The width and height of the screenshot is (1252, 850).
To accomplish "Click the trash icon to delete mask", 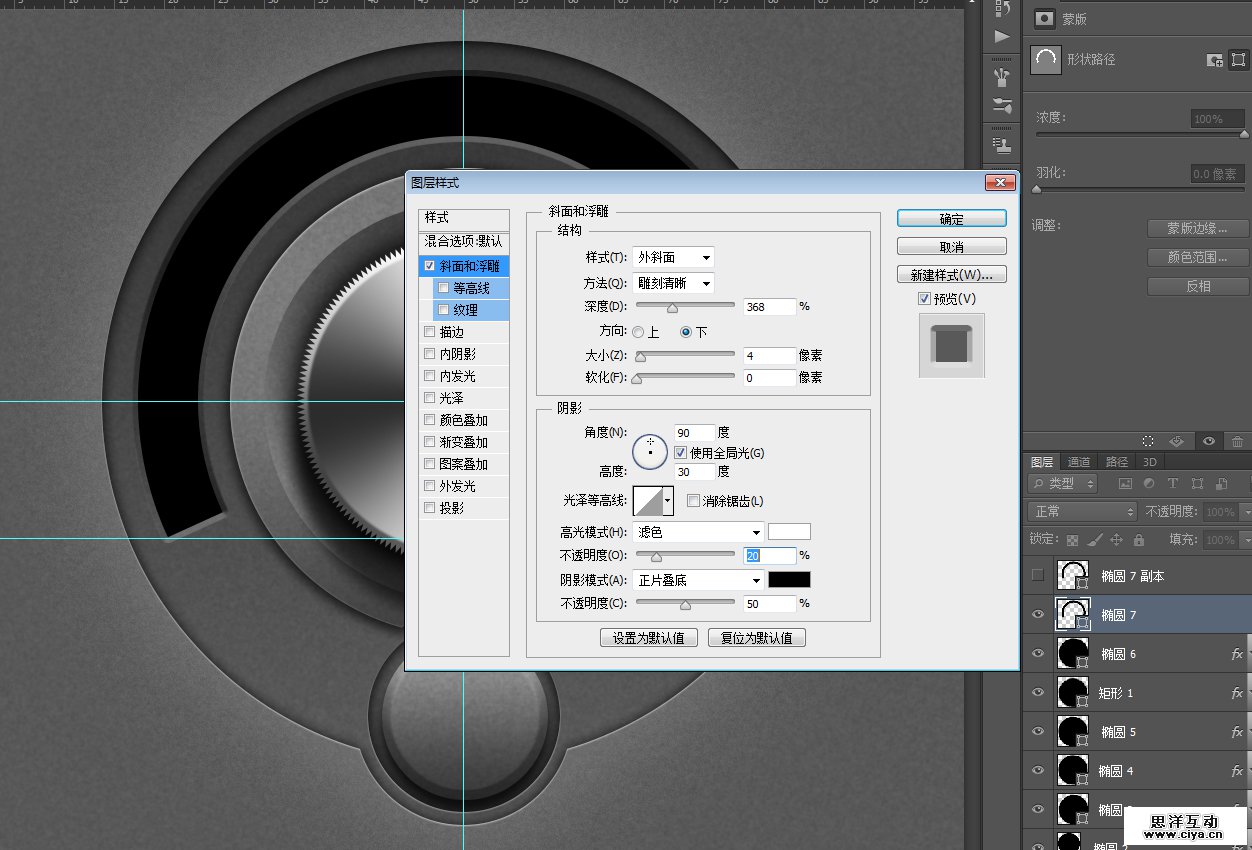I will click(x=1238, y=441).
